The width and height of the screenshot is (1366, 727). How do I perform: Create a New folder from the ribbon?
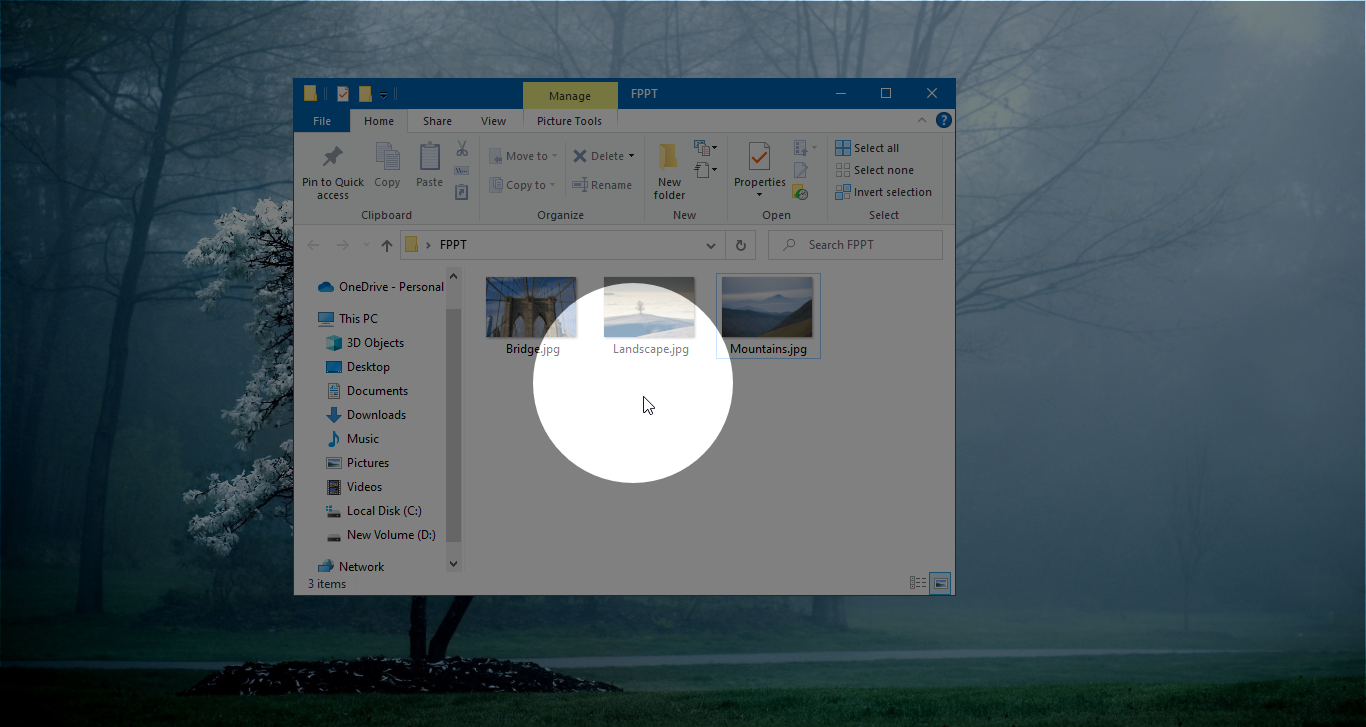669,170
